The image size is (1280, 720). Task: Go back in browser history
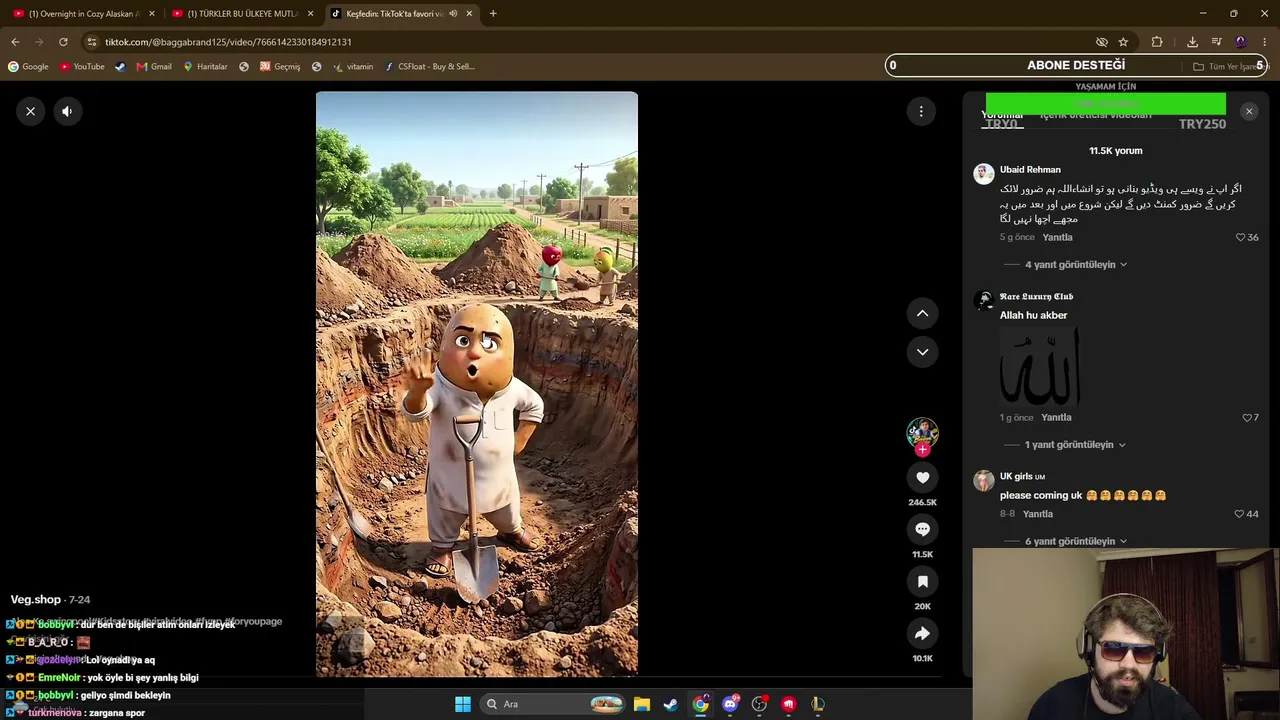[x=15, y=42]
